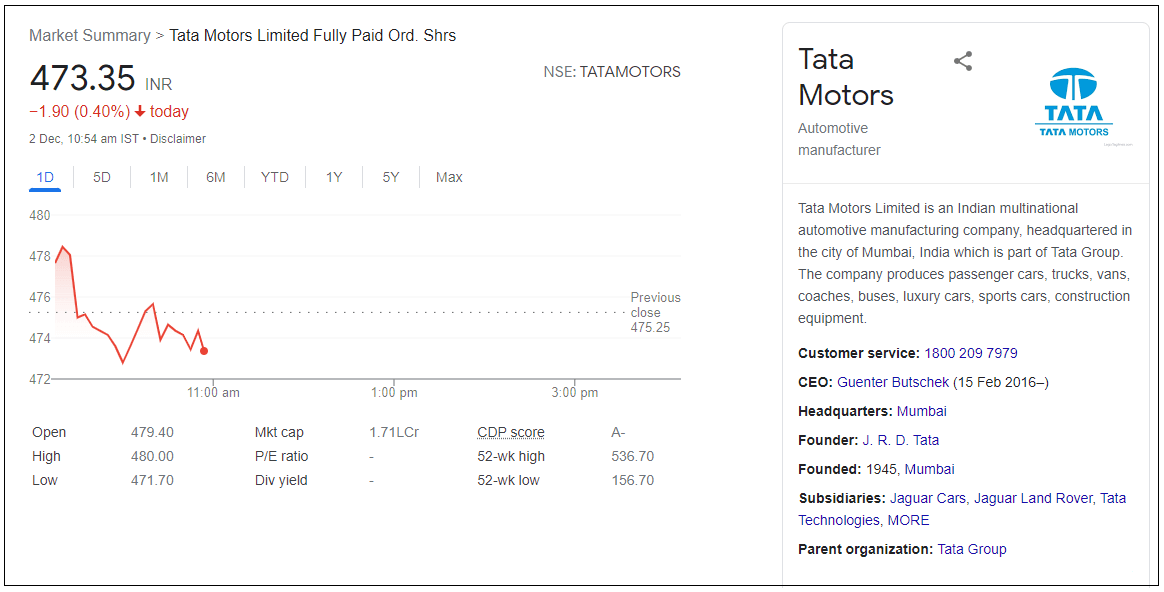Click the High value 480.00
The width and height of the screenshot is (1164, 592).
pos(152,456)
